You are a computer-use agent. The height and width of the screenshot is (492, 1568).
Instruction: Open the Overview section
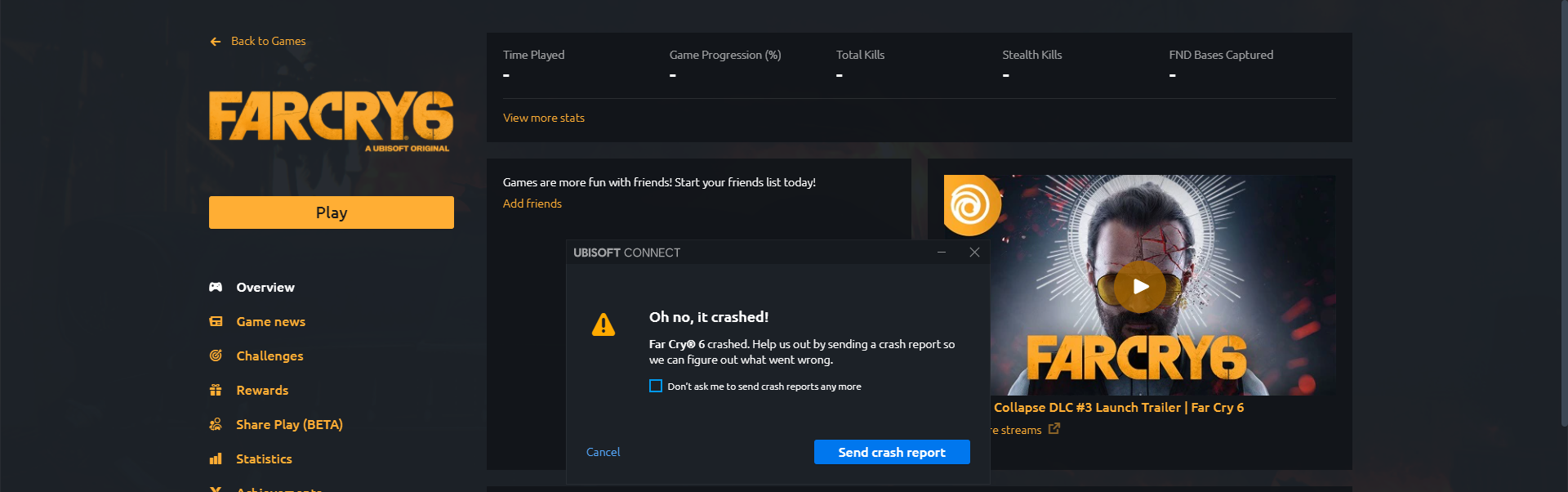tap(265, 287)
